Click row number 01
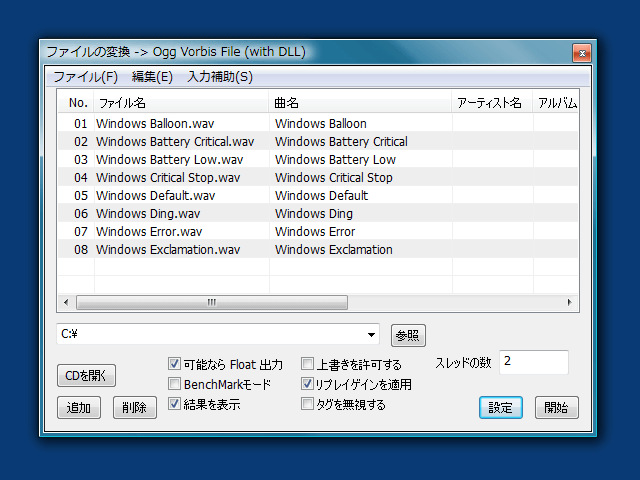 81,123
